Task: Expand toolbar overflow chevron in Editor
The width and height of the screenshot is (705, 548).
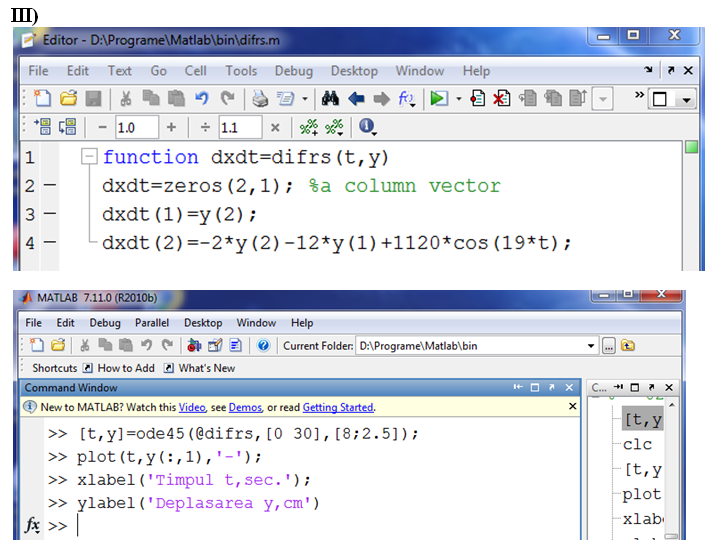Action: pos(639,95)
